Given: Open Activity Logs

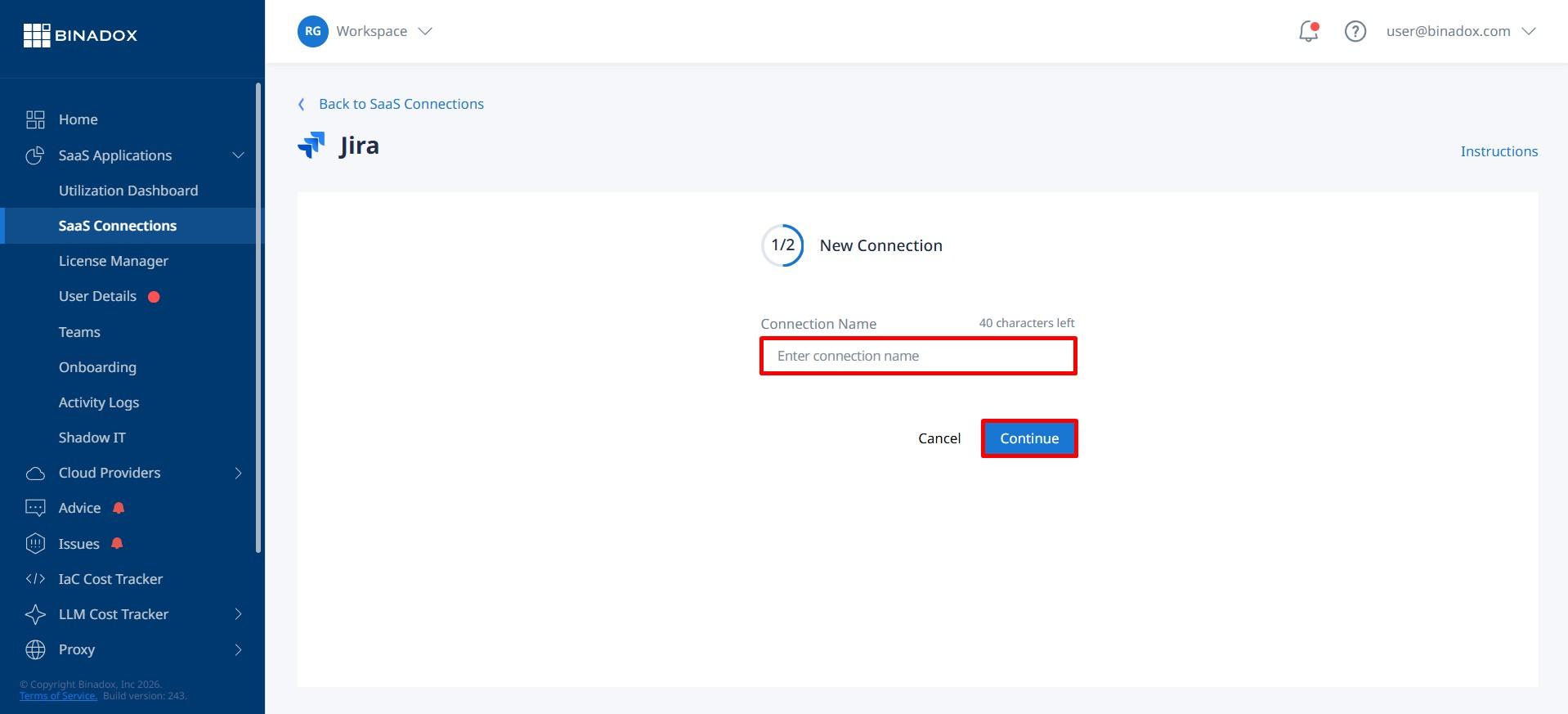Looking at the screenshot, I should pyautogui.click(x=99, y=402).
